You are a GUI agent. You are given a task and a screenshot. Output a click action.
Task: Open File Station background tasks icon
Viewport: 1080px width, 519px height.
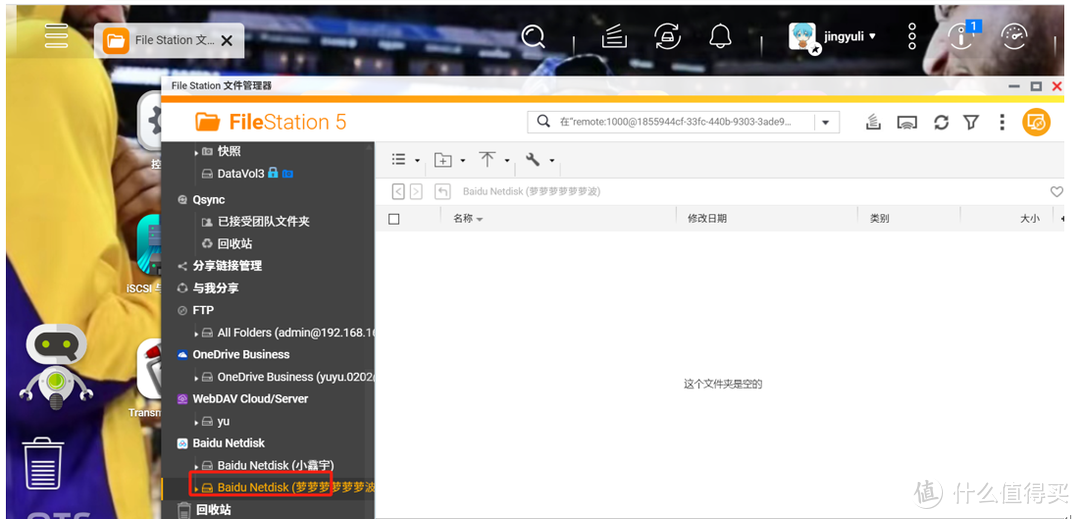tap(873, 123)
